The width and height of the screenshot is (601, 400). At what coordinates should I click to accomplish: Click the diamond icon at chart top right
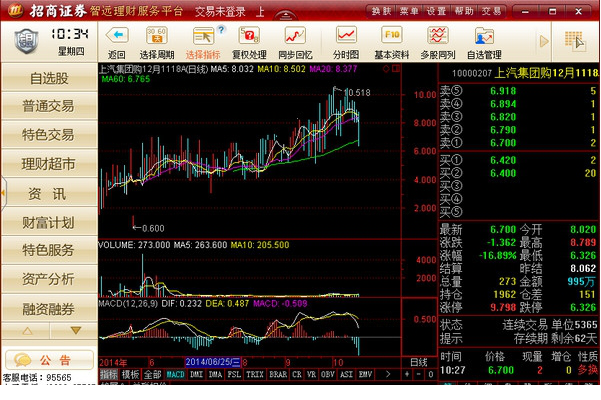(x=386, y=69)
